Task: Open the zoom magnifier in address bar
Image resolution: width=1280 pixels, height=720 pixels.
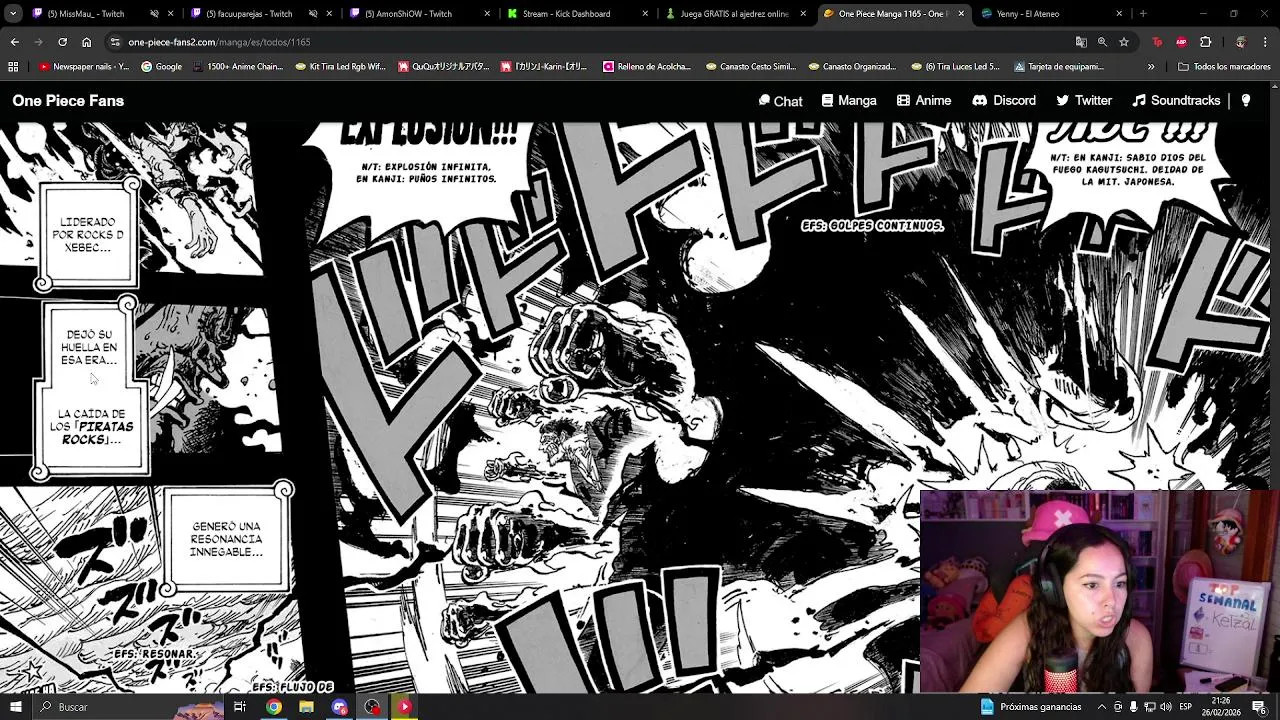Action: (x=1102, y=42)
